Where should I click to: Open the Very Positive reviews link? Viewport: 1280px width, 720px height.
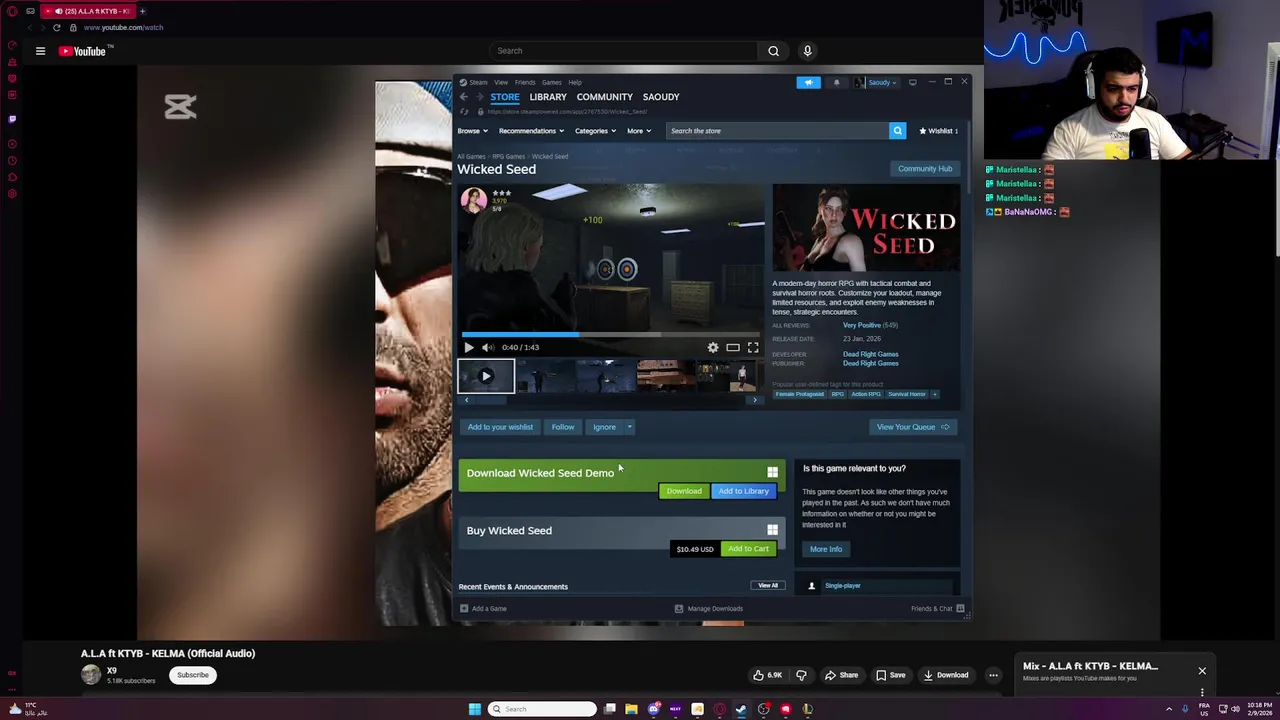(x=862, y=325)
